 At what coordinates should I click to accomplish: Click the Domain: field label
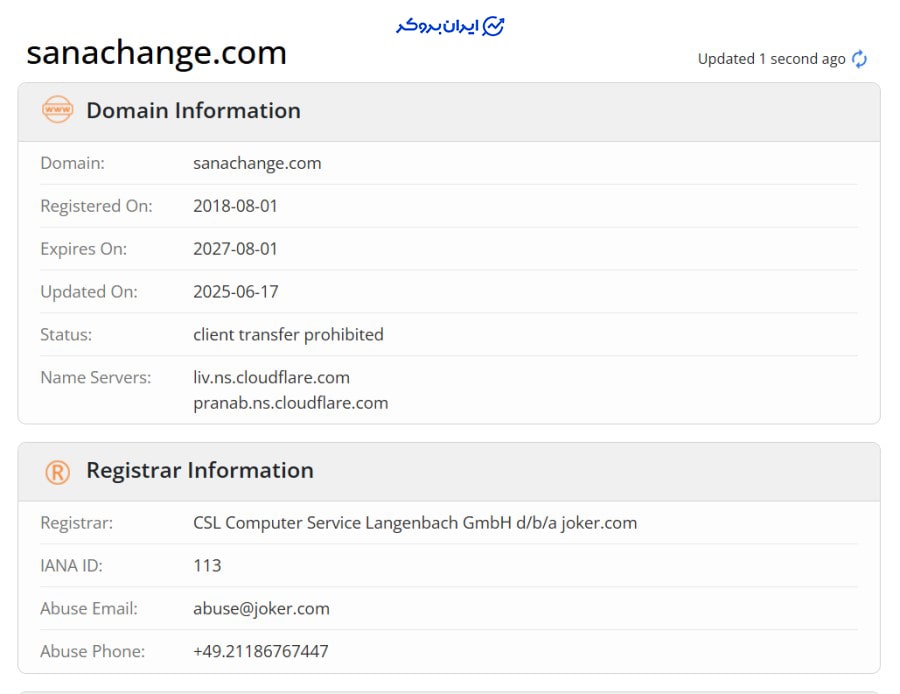click(72, 163)
